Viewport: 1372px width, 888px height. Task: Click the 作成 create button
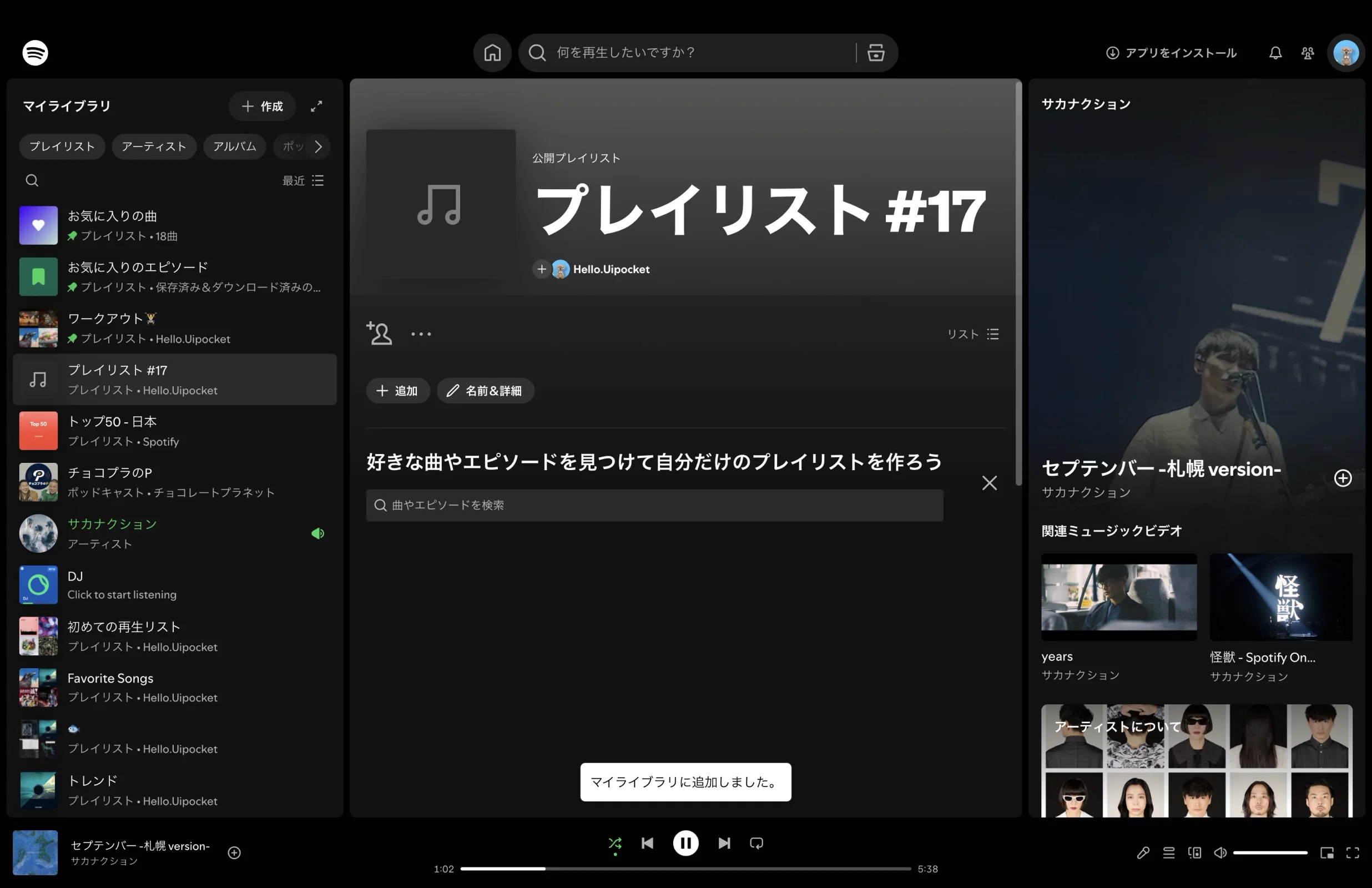tap(263, 106)
